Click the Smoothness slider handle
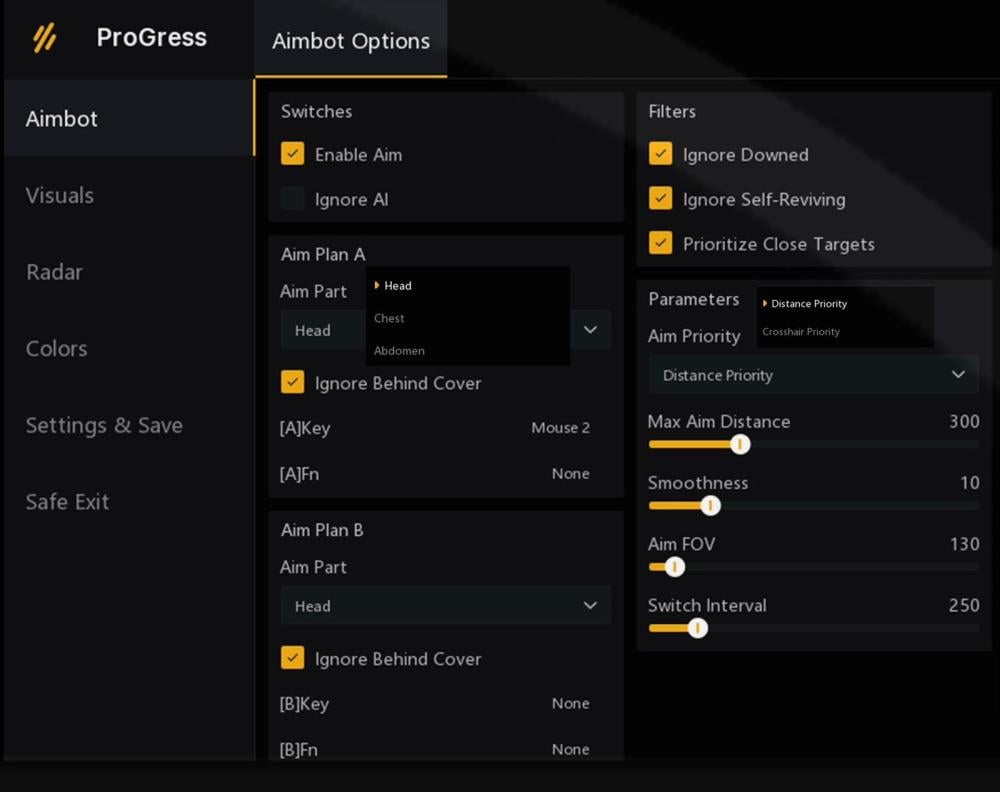The width and height of the screenshot is (1000, 792). coord(710,506)
